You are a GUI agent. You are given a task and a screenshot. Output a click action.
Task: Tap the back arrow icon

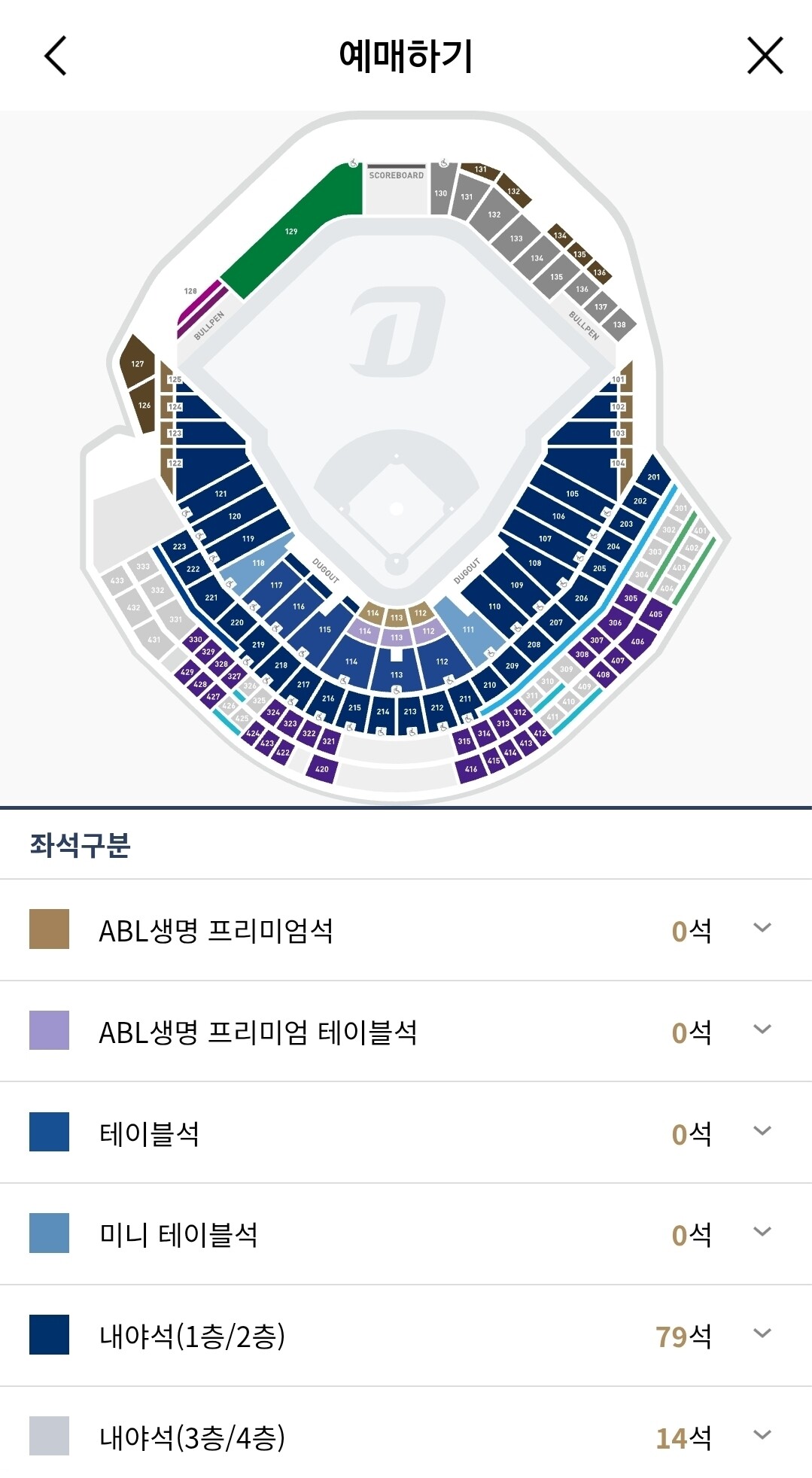pos(56,56)
